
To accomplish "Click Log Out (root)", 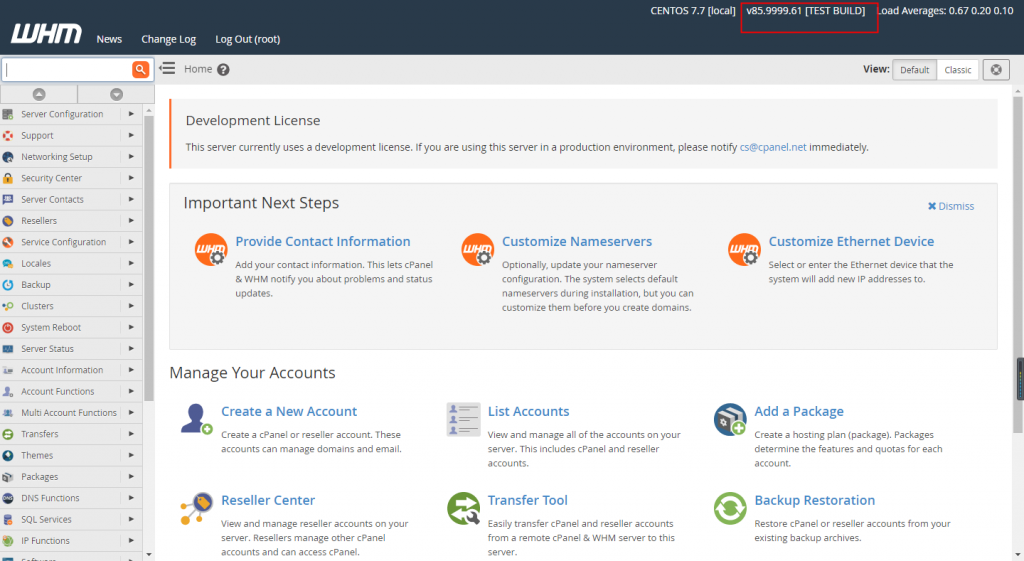I will 248,39.
